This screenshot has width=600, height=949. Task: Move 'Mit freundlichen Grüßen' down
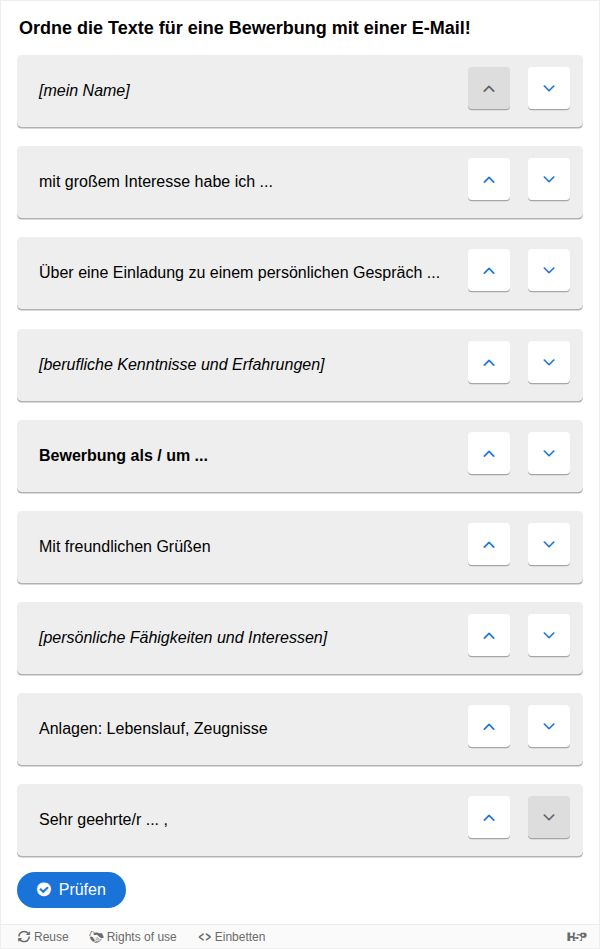pos(549,545)
